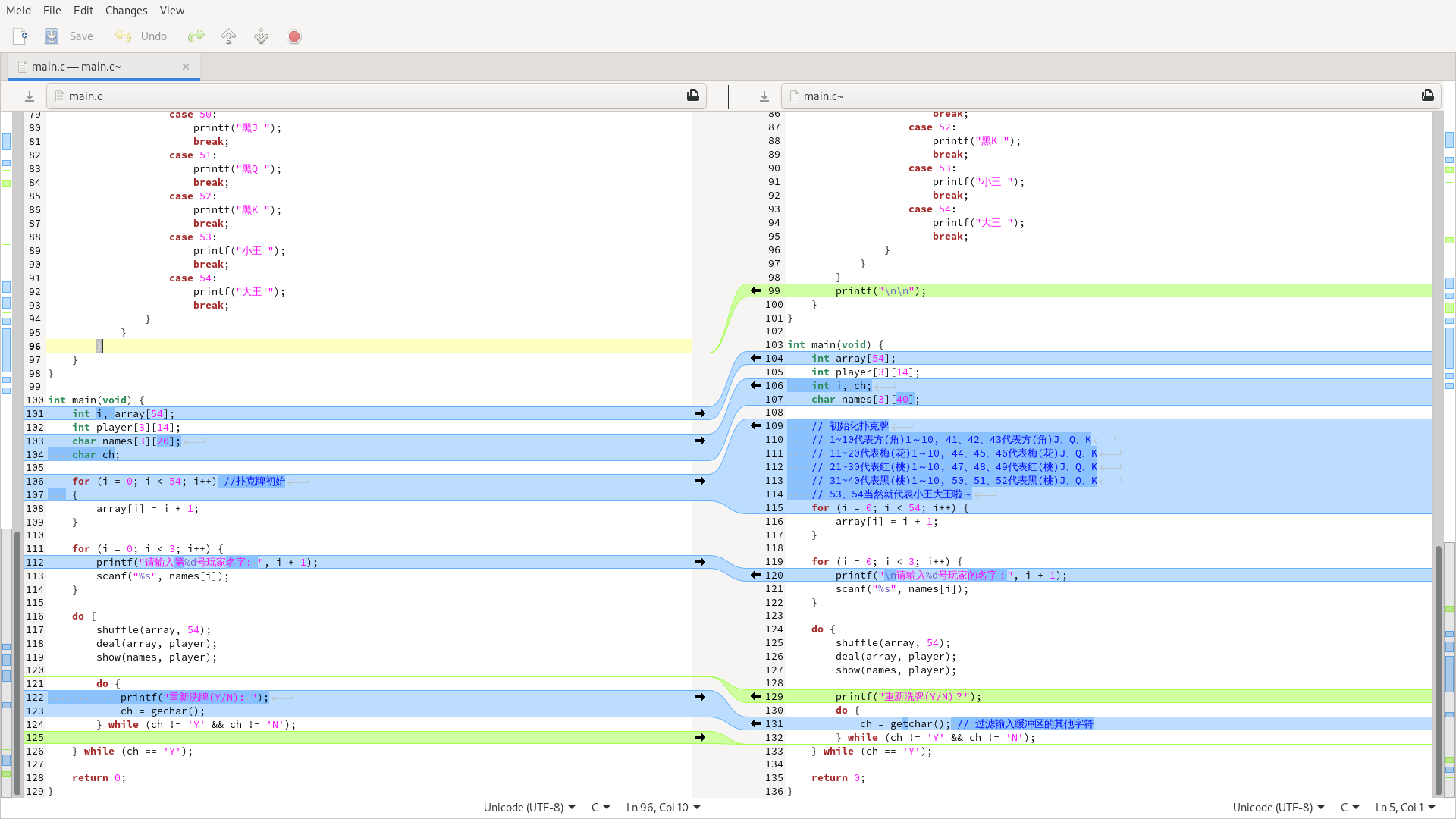Go to previous change with up arrow
This screenshot has height=819, width=1456.
tap(228, 36)
